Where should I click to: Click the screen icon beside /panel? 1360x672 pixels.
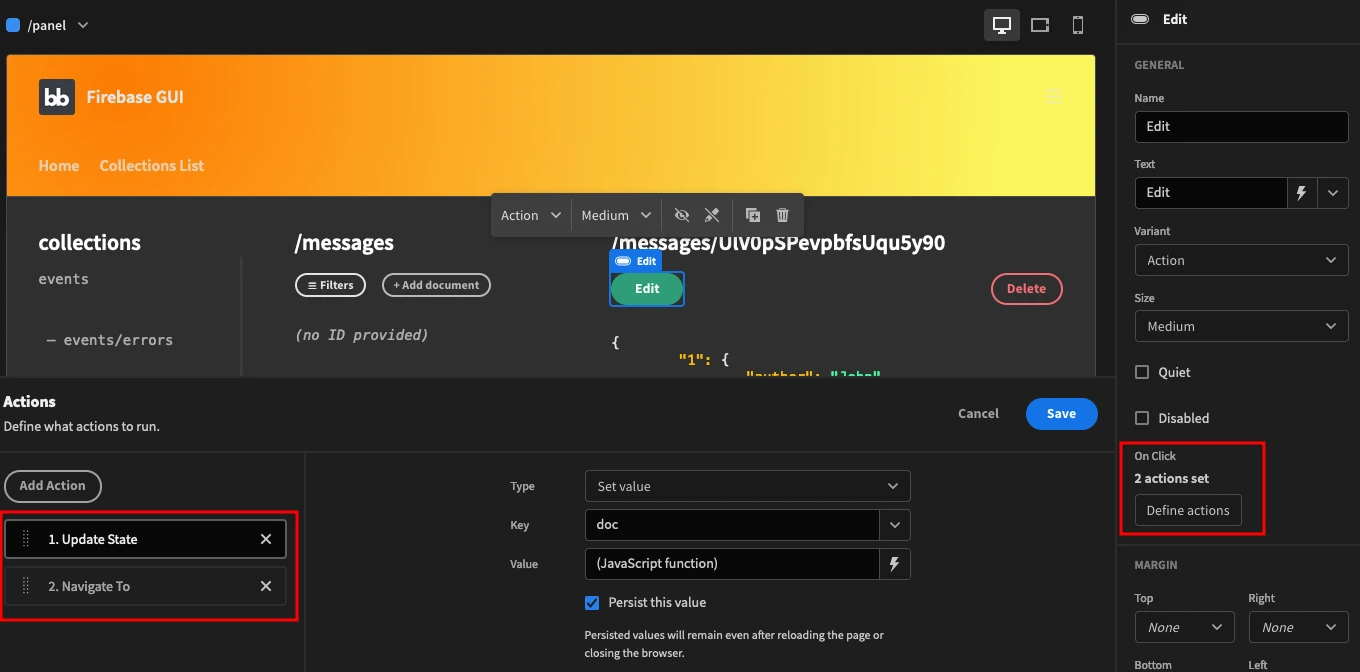pyautogui.click(x=13, y=25)
